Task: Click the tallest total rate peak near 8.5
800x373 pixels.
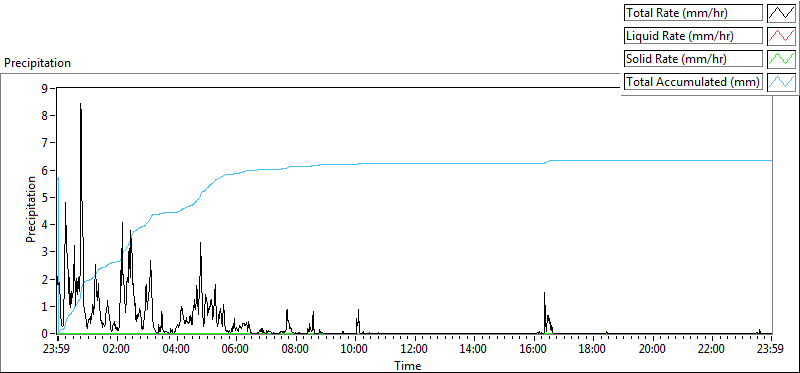Action: coord(81,105)
